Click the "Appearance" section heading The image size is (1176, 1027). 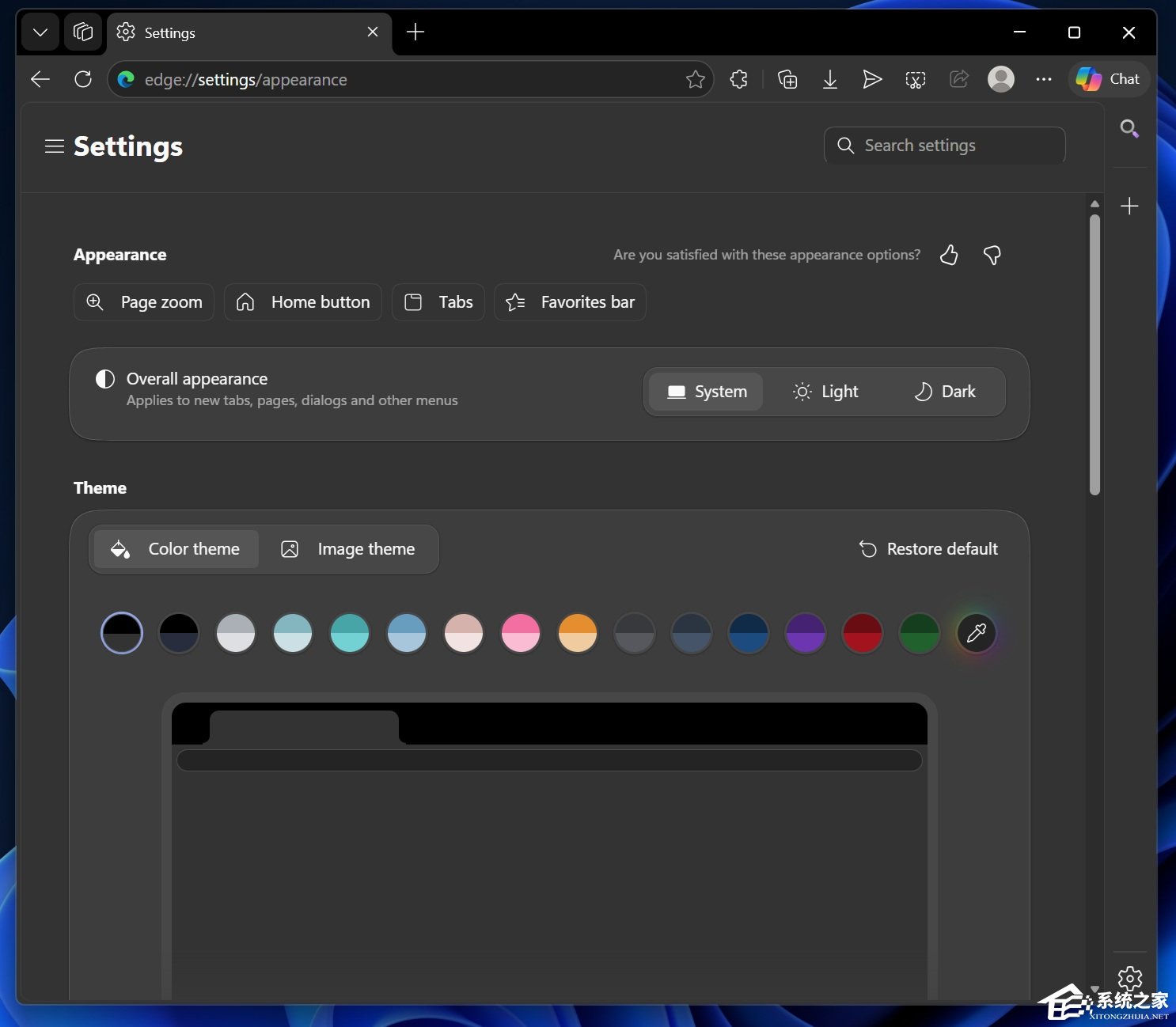(x=120, y=255)
